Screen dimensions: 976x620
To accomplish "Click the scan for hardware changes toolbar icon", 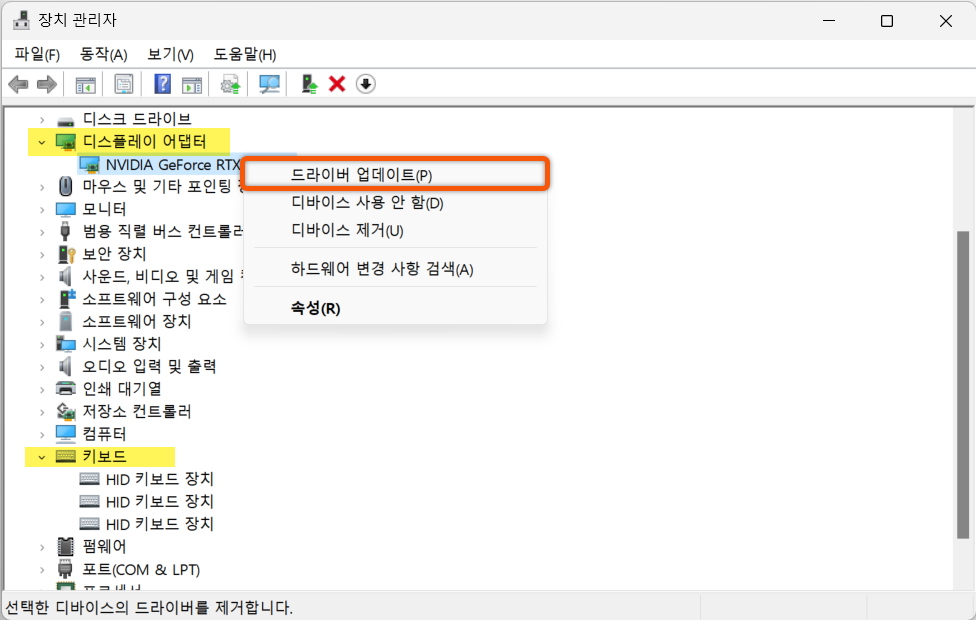I will (x=268, y=84).
